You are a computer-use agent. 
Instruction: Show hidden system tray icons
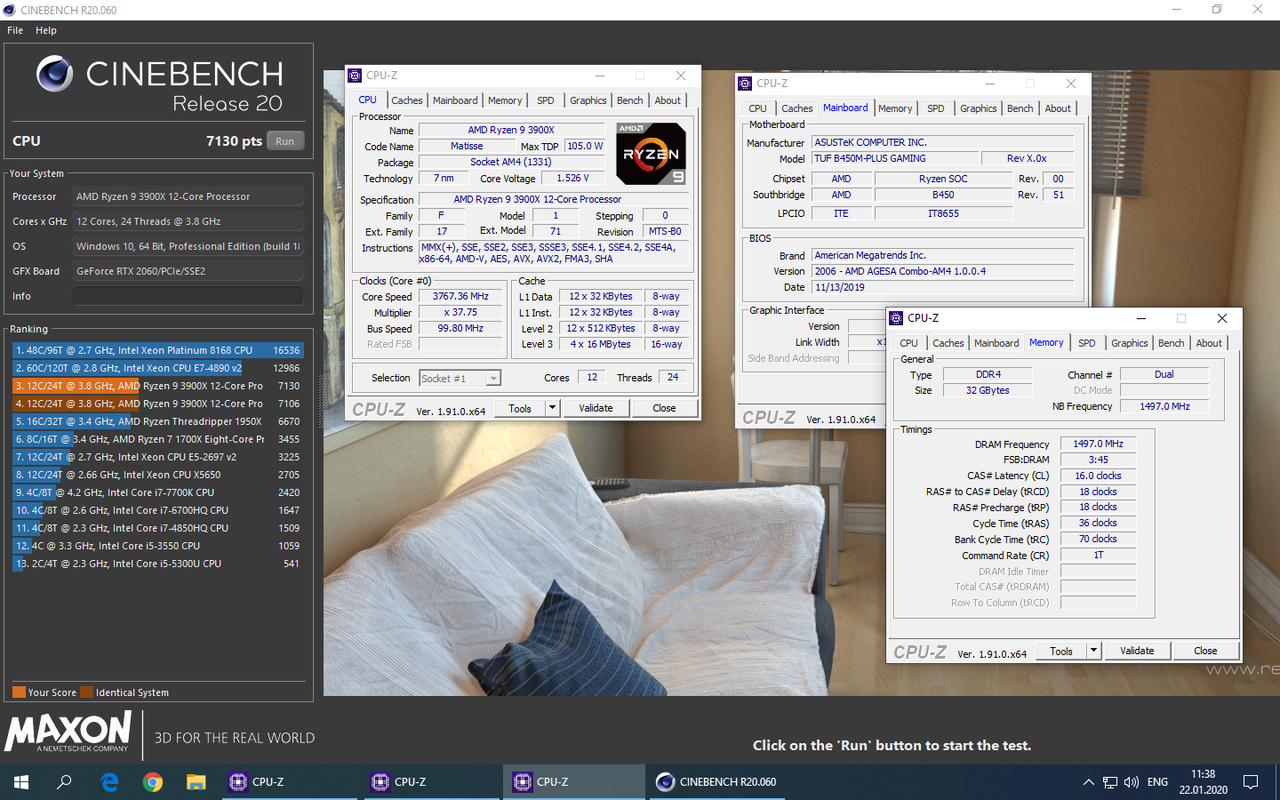[x=1089, y=782]
